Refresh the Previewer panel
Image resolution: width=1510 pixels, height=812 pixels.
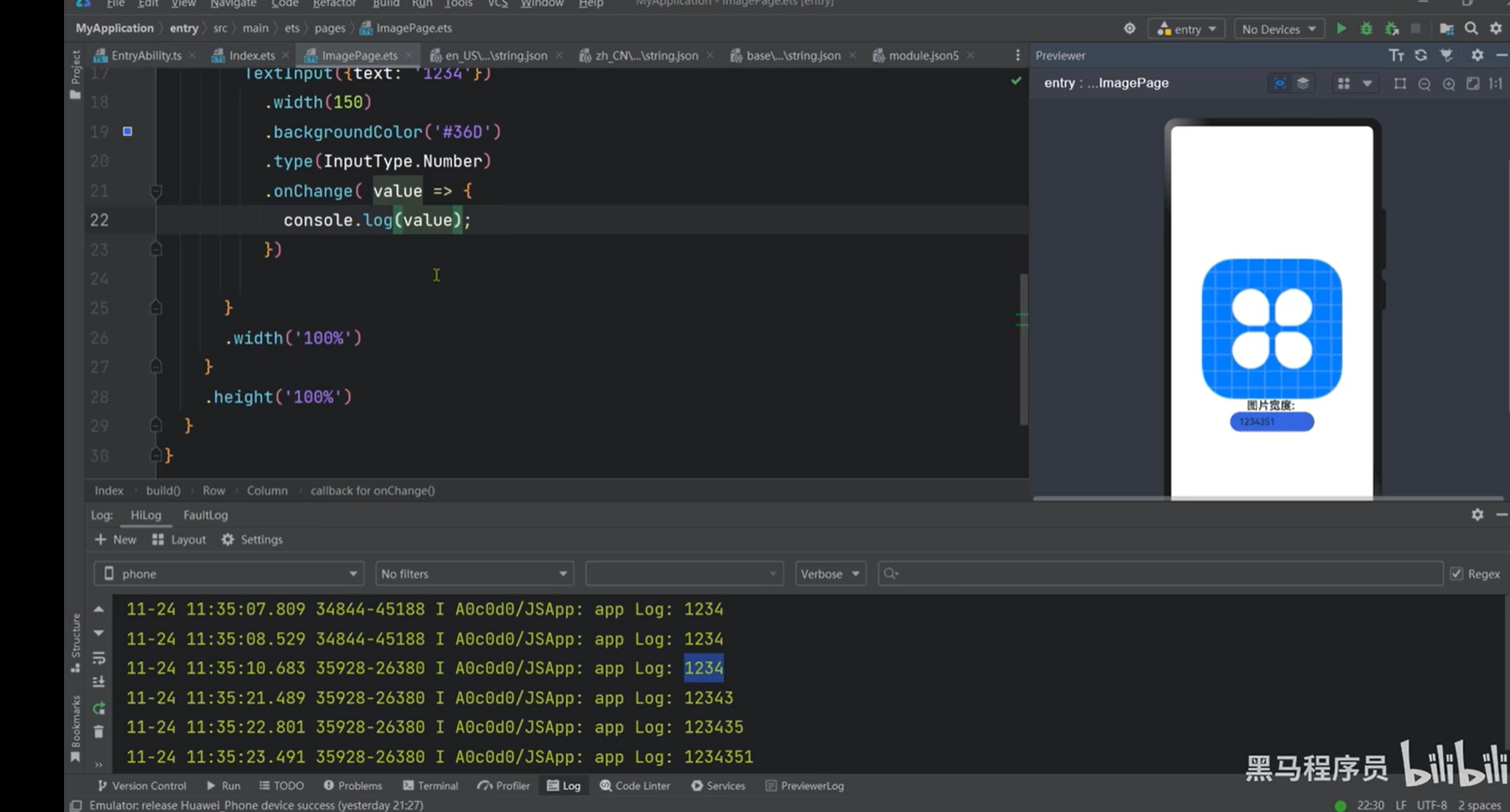pos(1421,55)
